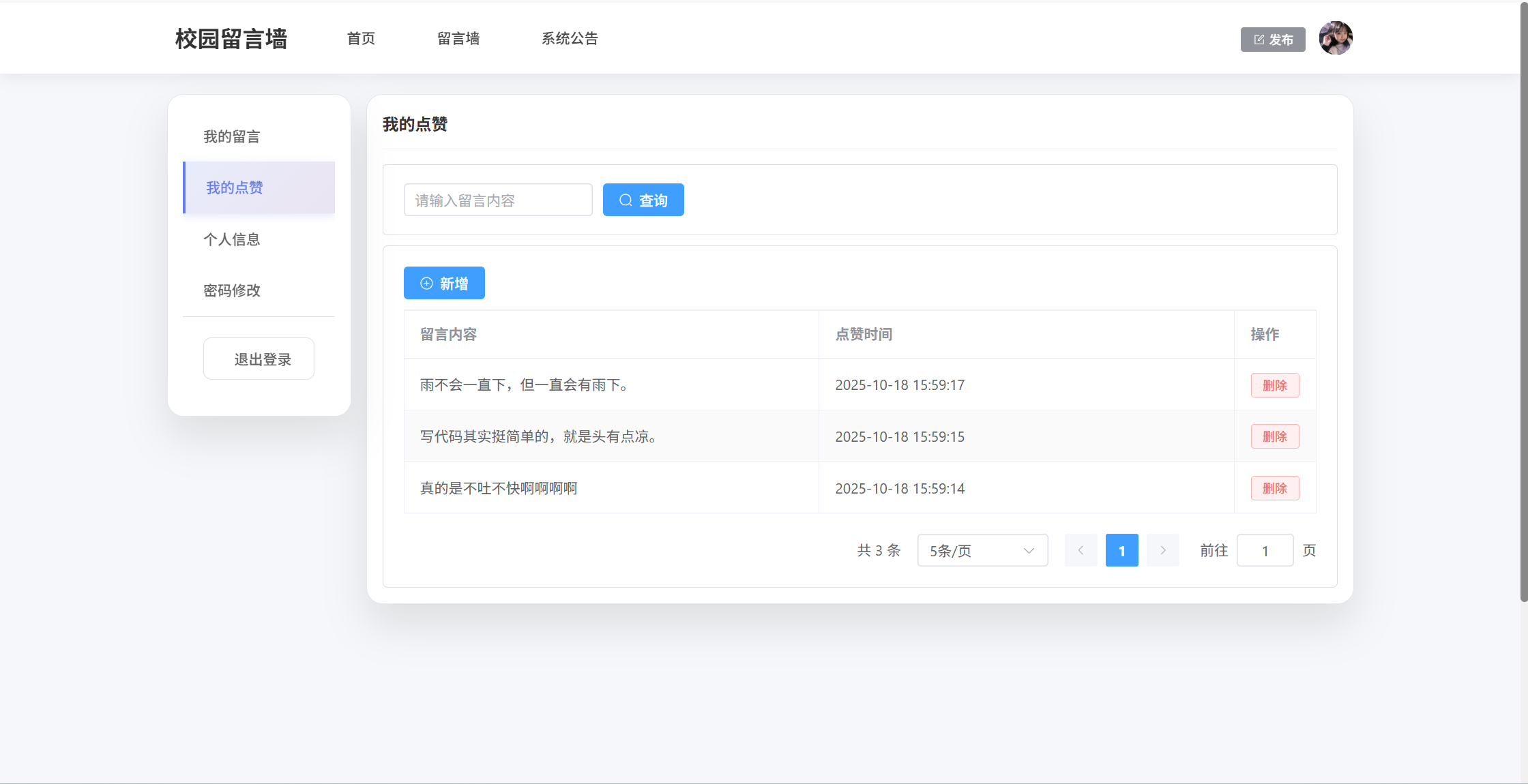
Task: Open 留言墙 in the top navigation
Action: [x=458, y=39]
